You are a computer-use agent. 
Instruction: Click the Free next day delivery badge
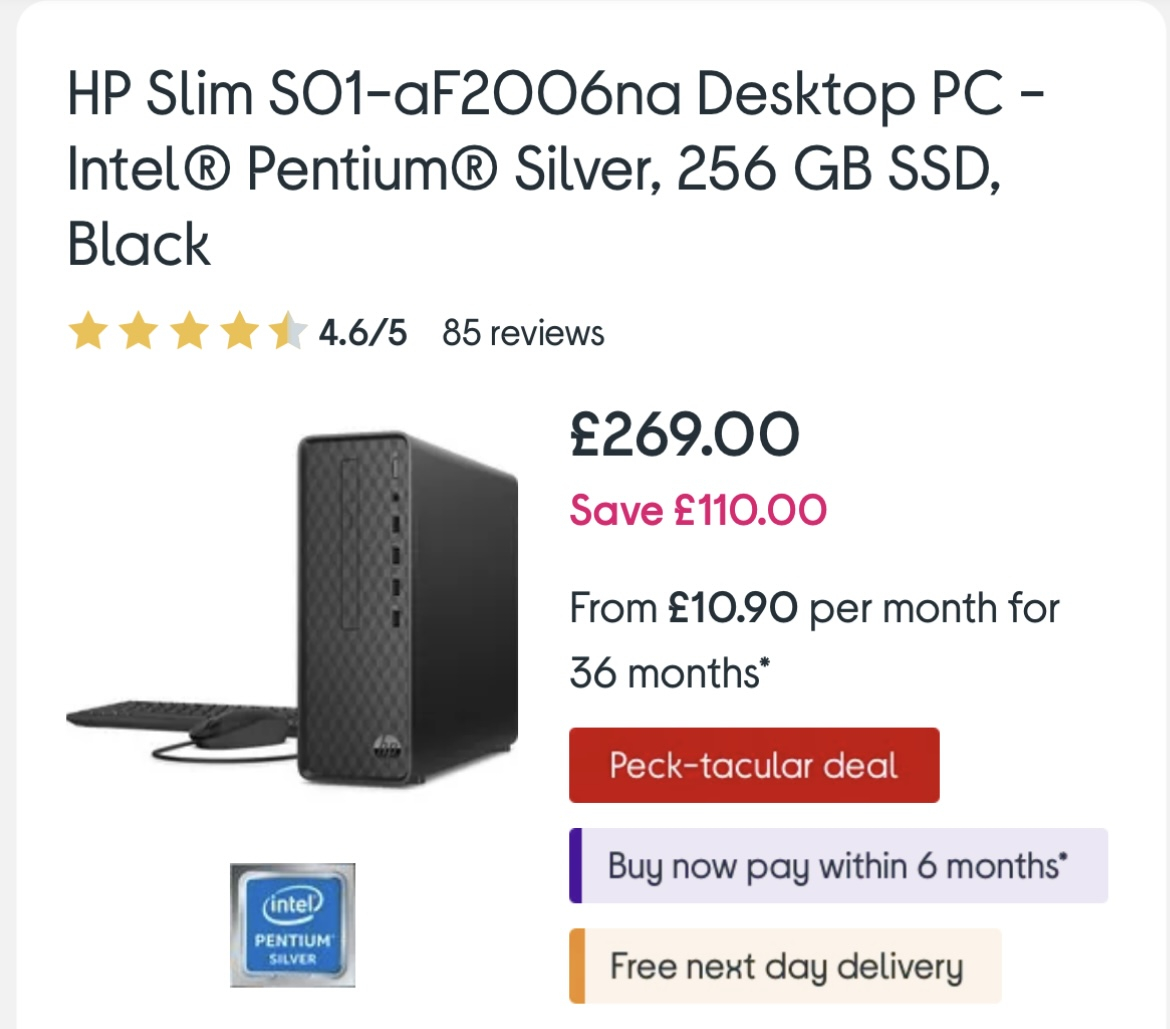pyautogui.click(x=786, y=967)
